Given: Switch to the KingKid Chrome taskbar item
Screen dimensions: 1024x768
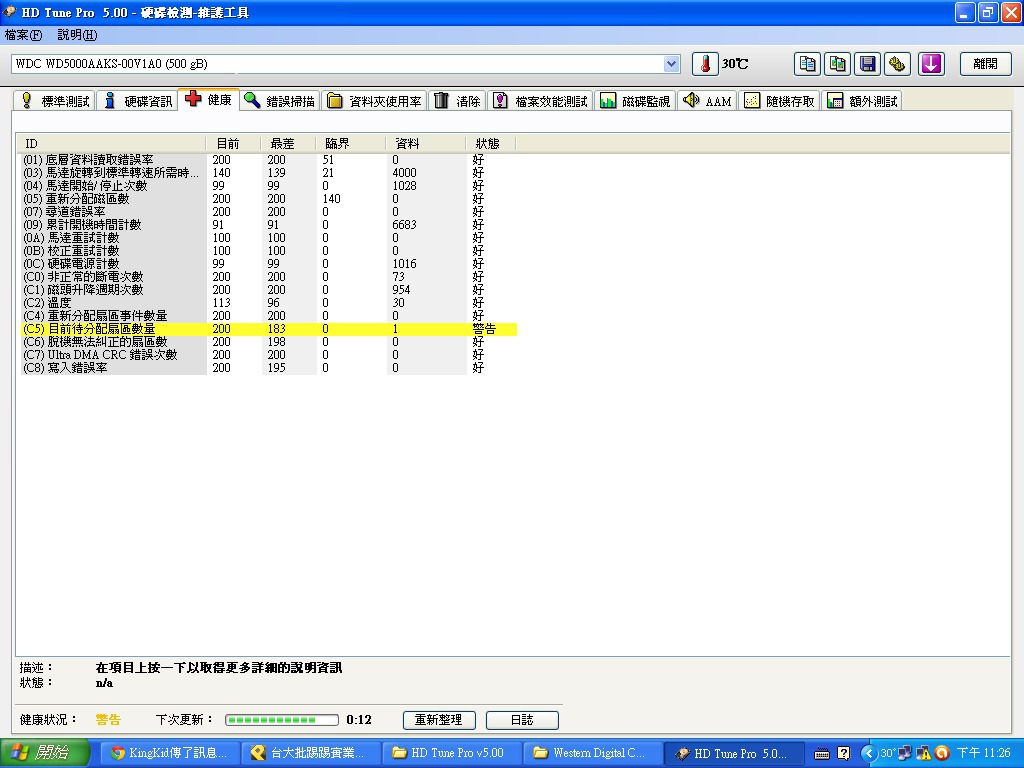Looking at the screenshot, I should click(169, 753).
